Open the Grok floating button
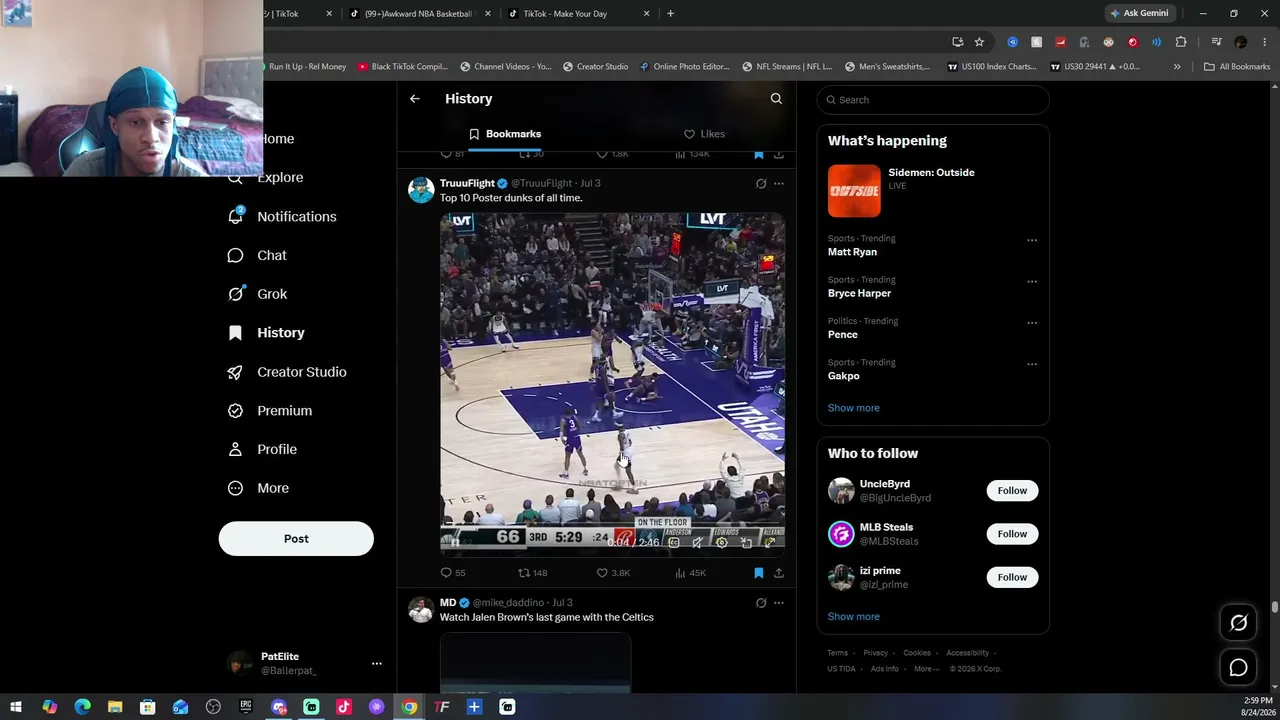Viewport: 1280px width, 720px height. tap(1238, 623)
